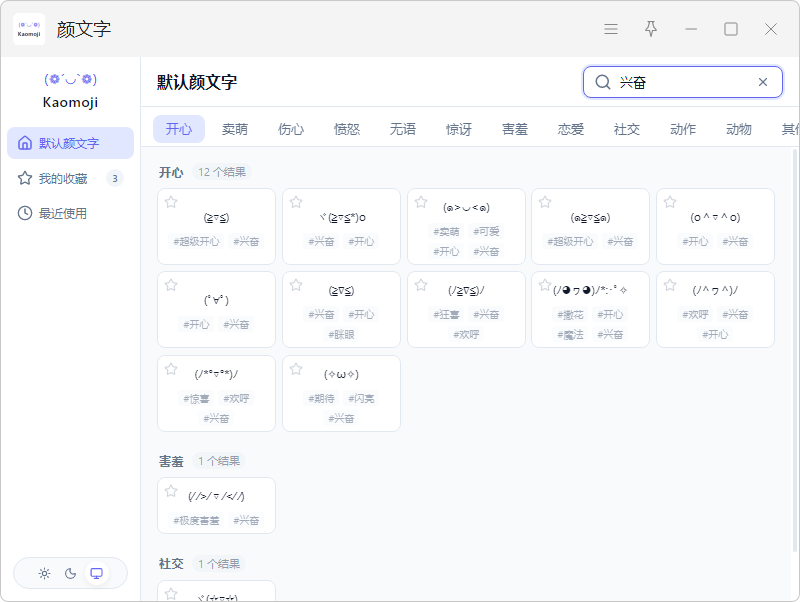Select the 卖萌 category tab

click(x=235, y=129)
